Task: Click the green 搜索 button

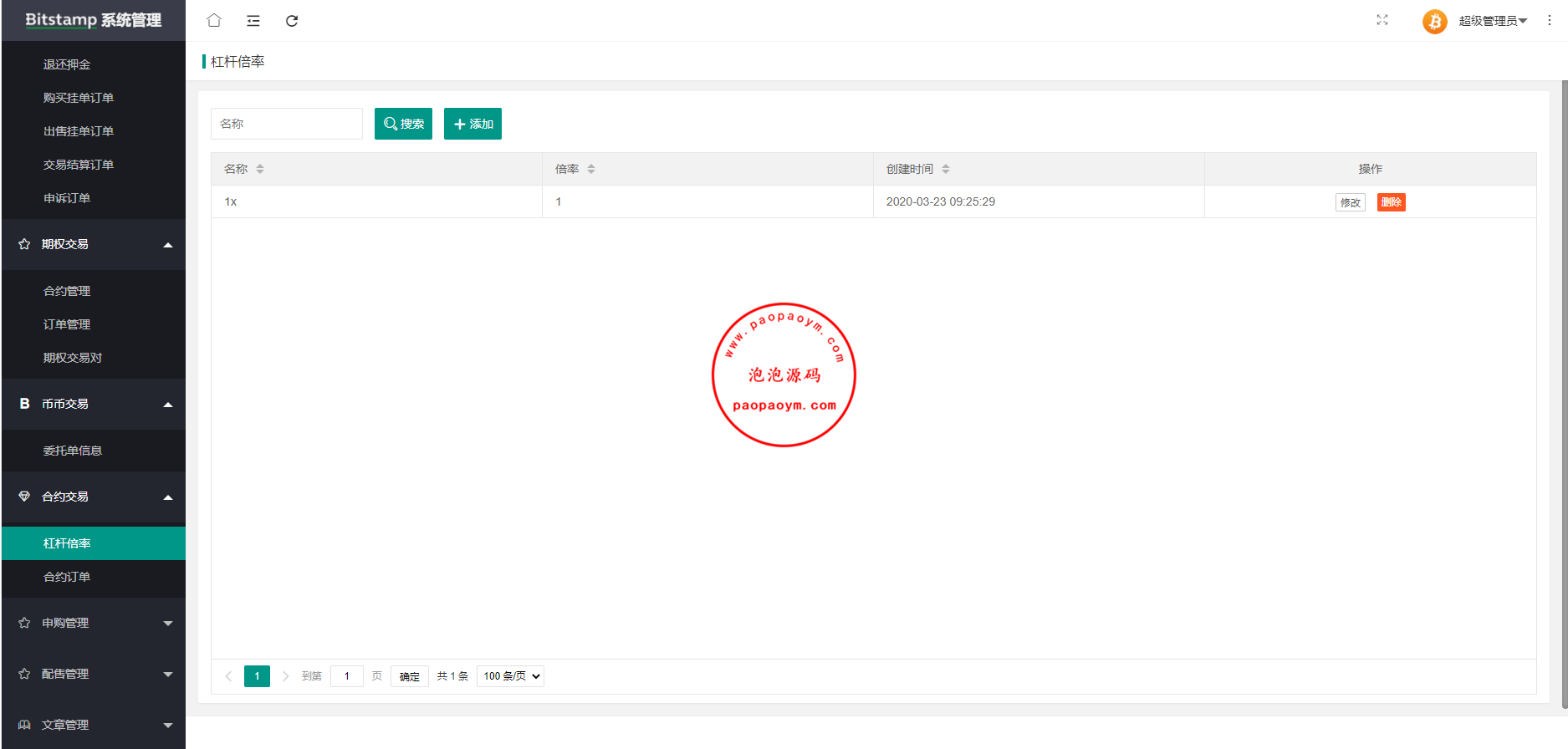Action: coord(403,124)
